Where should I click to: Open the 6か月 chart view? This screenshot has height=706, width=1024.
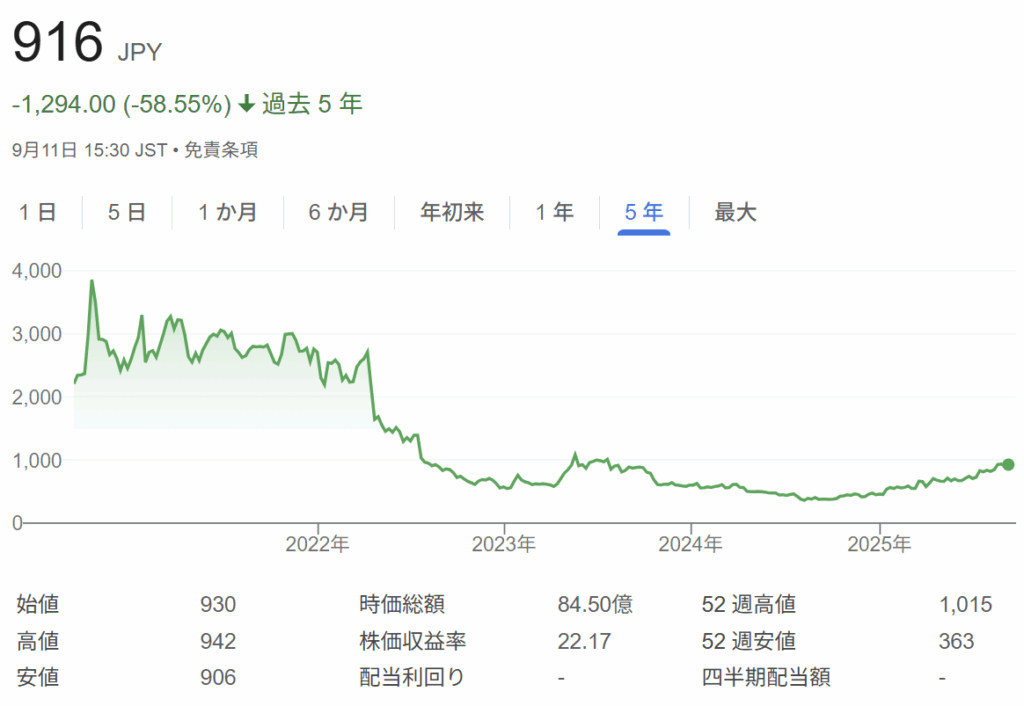point(338,212)
